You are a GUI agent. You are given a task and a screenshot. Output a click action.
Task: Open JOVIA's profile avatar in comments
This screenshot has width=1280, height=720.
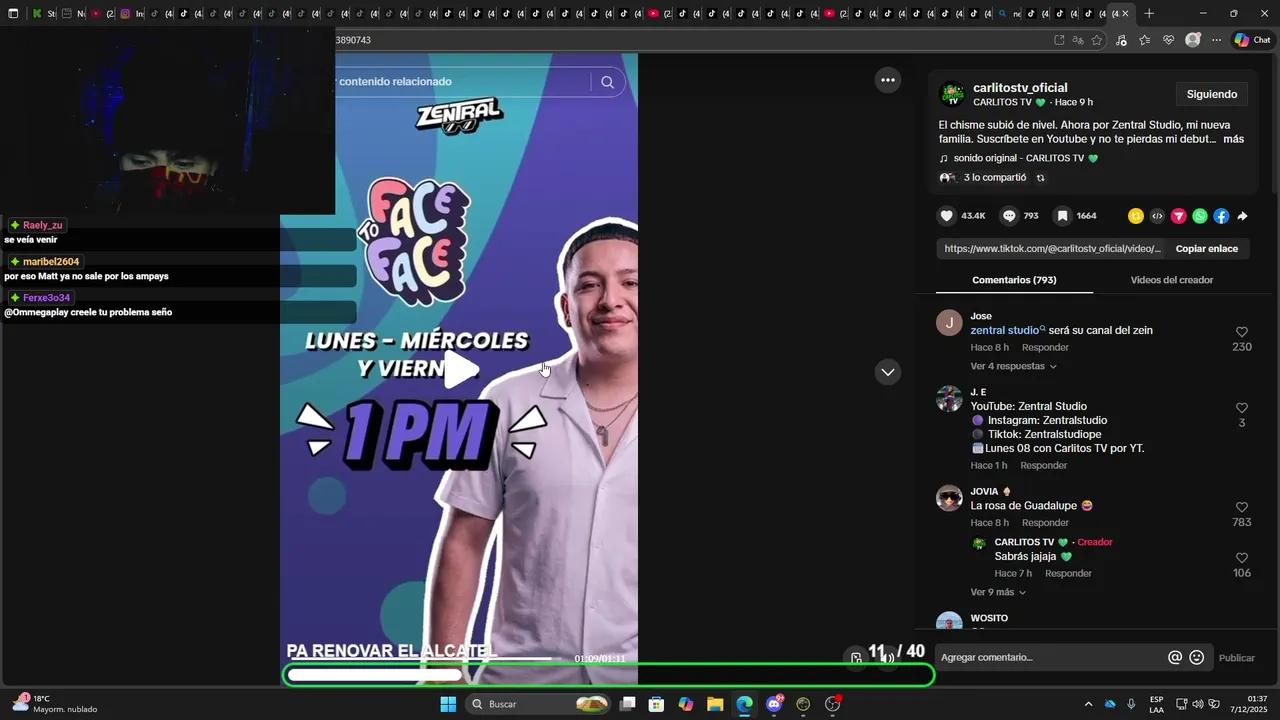[949, 498]
